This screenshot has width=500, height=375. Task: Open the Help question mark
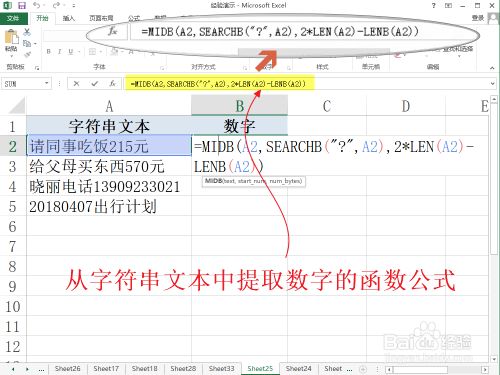(x=433, y=5)
